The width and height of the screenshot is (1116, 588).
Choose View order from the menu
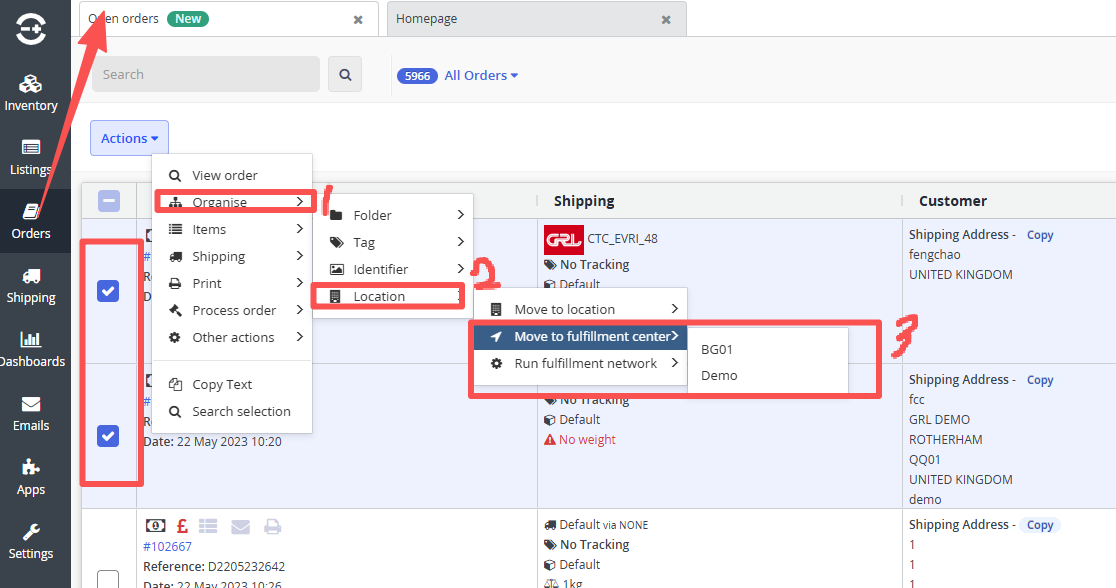point(233,175)
